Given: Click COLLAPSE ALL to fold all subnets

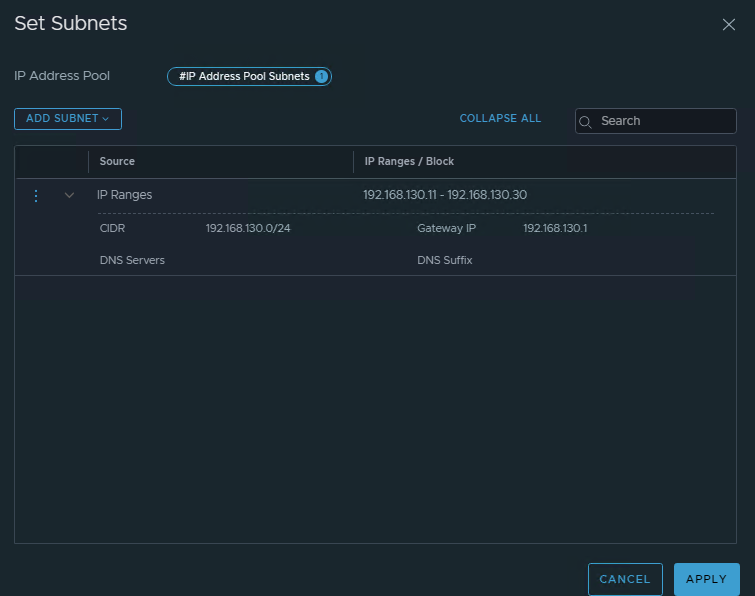Looking at the screenshot, I should (x=500, y=118).
